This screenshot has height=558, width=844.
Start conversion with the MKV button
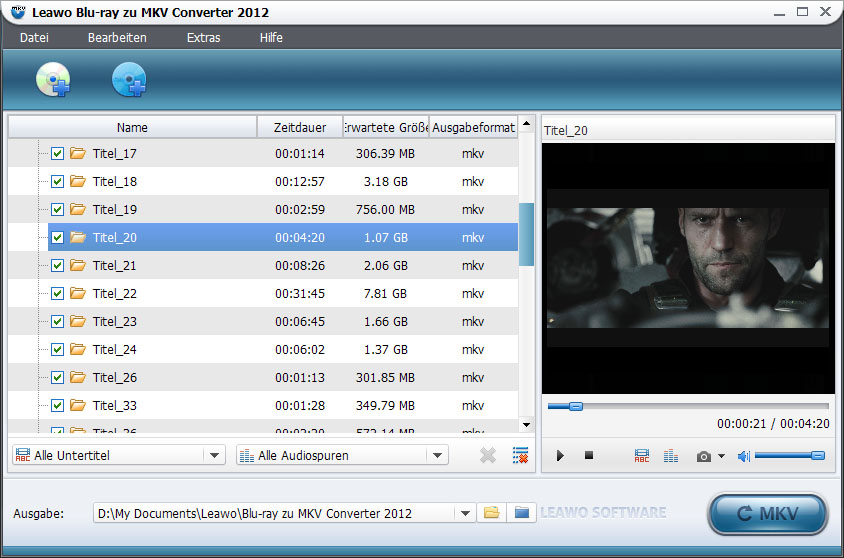(x=767, y=514)
